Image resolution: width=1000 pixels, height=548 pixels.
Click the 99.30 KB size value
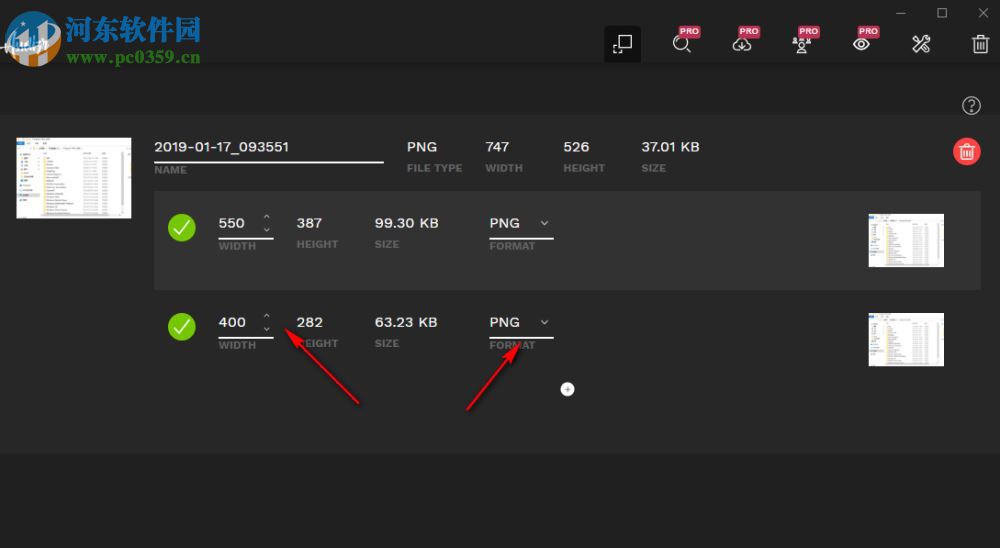point(406,223)
